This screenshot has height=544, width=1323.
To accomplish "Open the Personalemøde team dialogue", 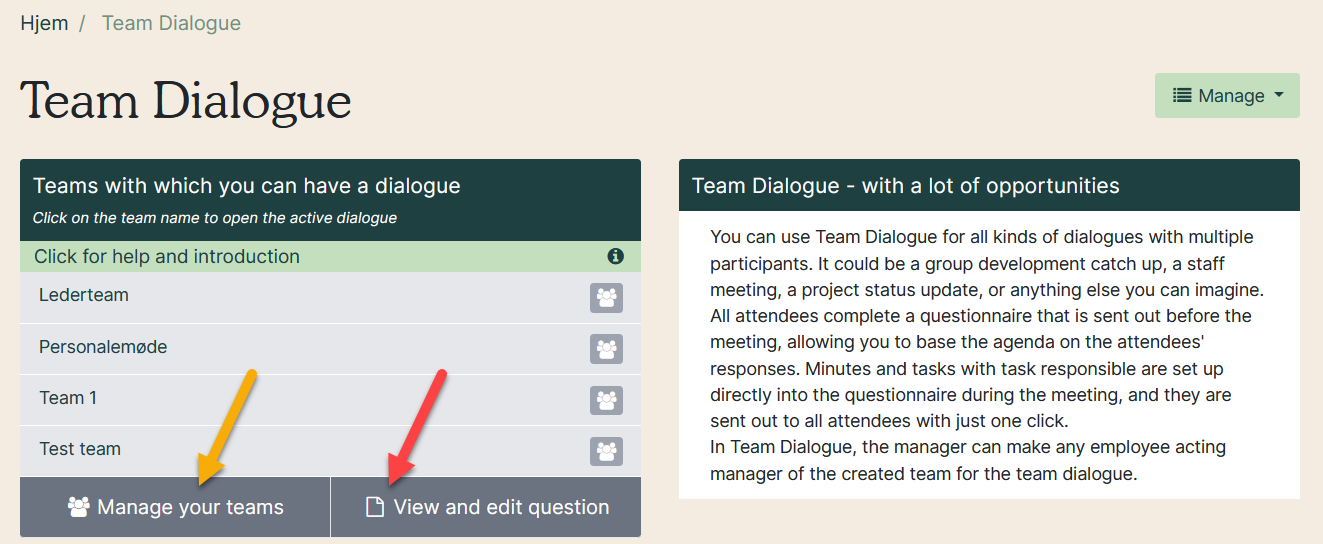I will point(103,347).
